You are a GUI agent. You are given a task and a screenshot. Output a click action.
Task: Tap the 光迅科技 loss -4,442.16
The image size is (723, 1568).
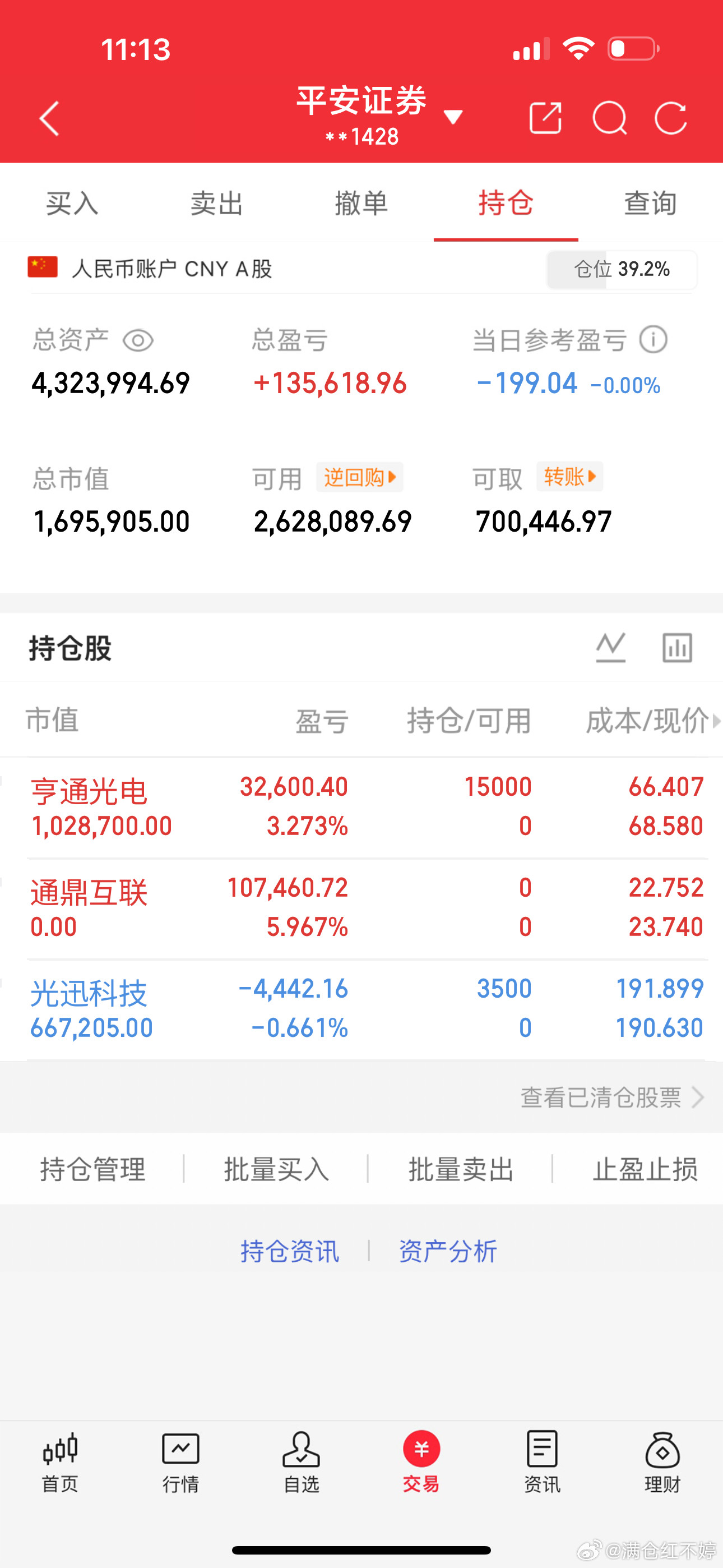pos(293,989)
